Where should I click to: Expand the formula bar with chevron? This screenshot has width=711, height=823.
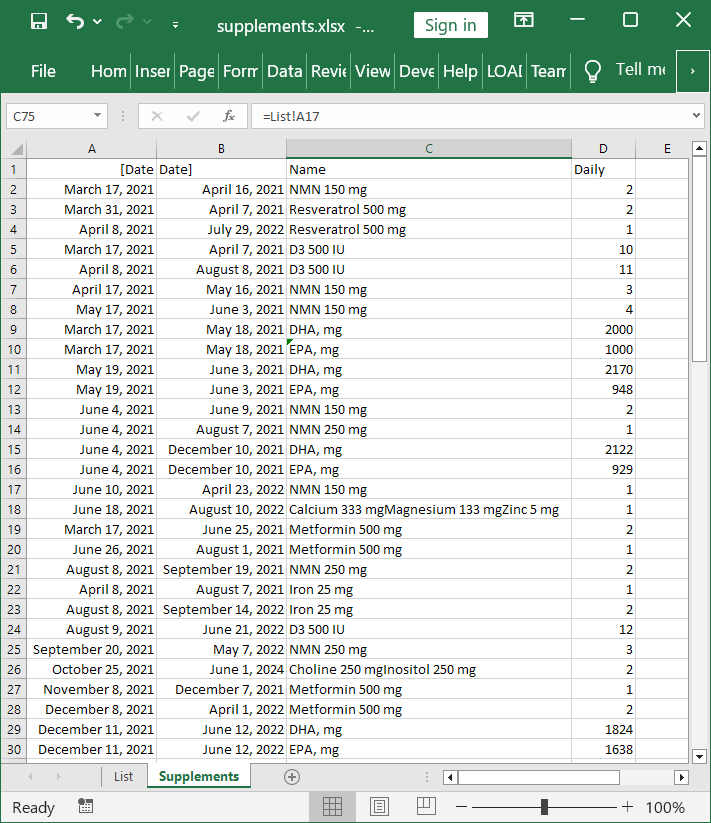[696, 115]
